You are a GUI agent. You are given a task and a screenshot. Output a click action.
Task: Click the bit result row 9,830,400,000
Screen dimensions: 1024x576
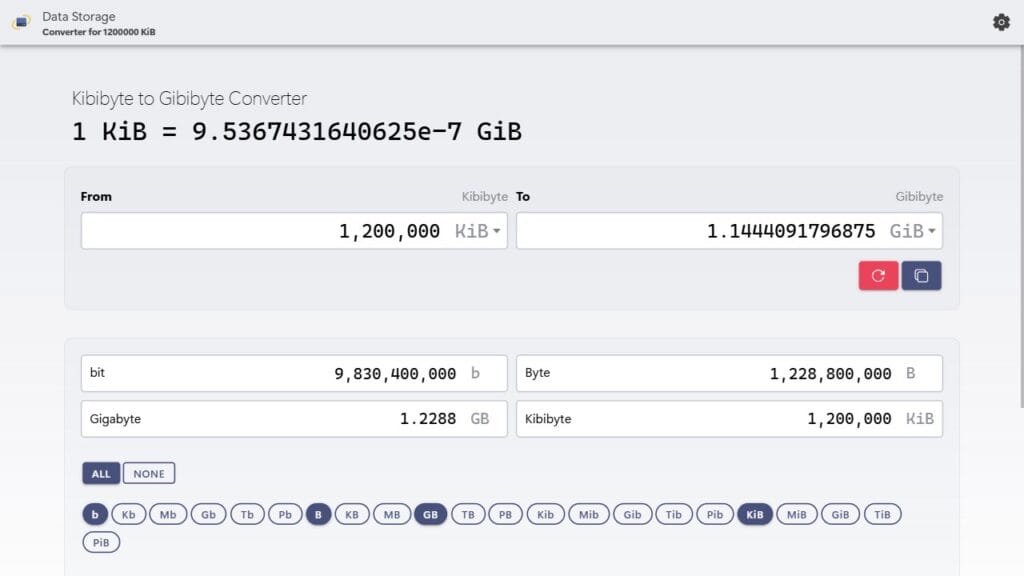coord(294,374)
